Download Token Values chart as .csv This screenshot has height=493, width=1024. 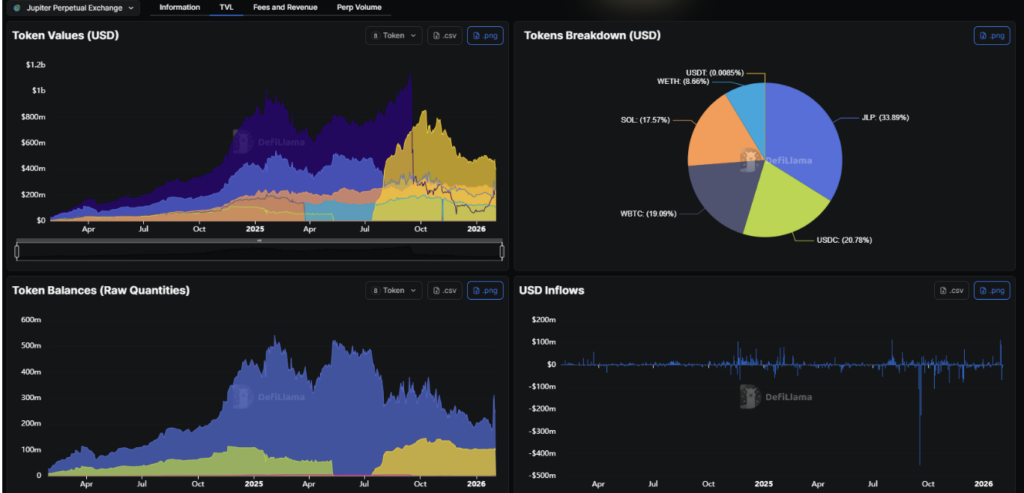click(x=444, y=36)
